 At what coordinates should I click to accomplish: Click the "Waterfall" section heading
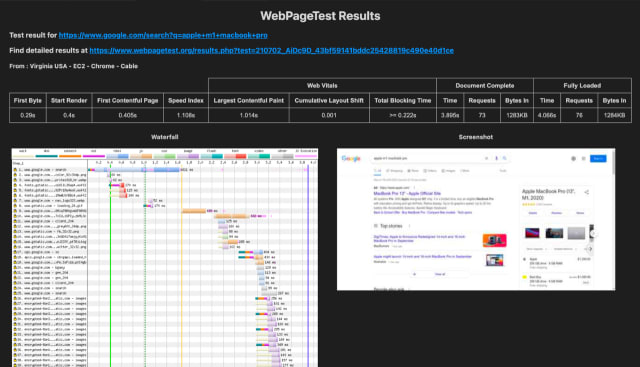pos(164,137)
